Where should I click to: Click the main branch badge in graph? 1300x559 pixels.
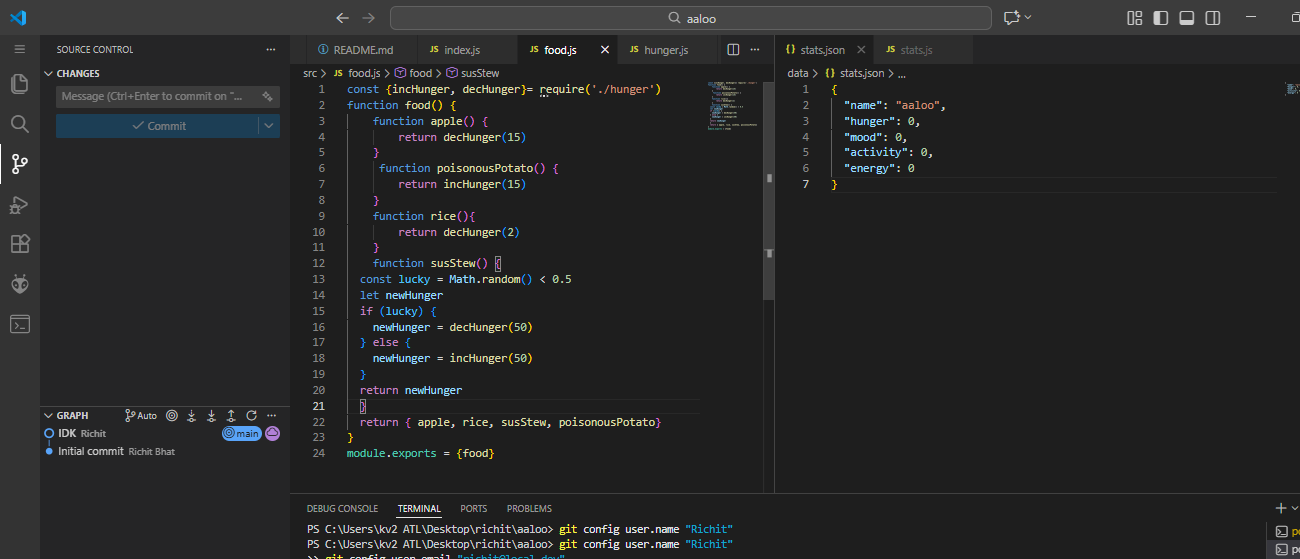coord(241,434)
